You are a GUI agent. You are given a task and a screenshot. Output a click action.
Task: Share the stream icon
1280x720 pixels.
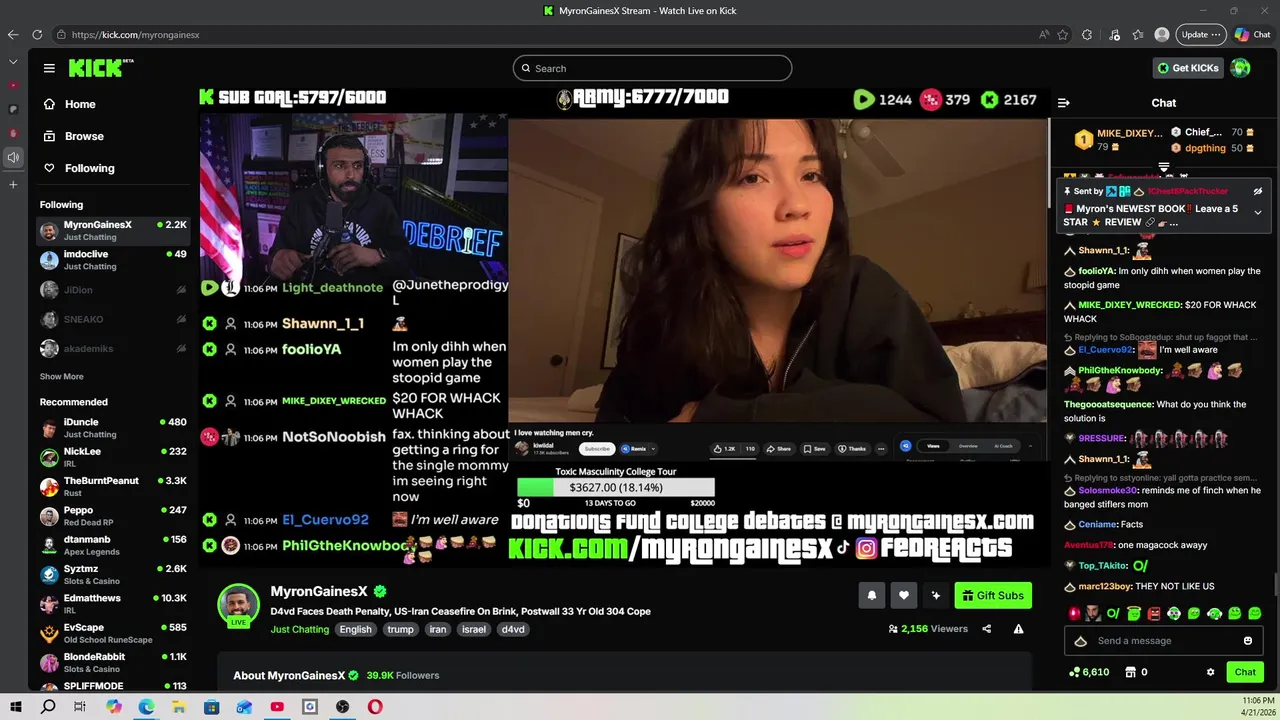point(986,629)
